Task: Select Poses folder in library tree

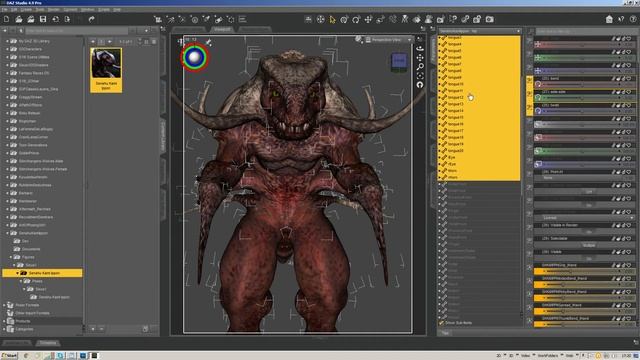Action: click(37, 281)
